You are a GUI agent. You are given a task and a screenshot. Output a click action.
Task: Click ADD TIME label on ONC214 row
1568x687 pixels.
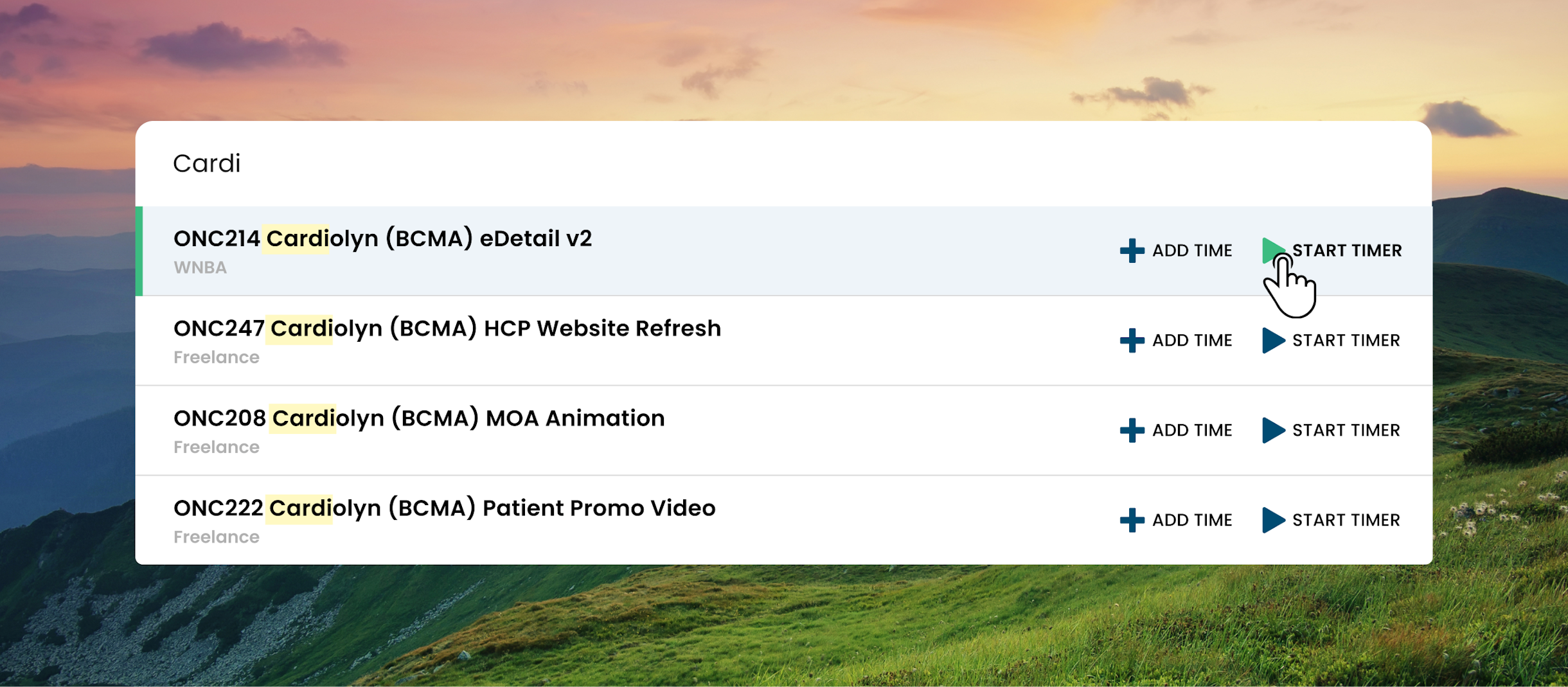pos(1192,251)
